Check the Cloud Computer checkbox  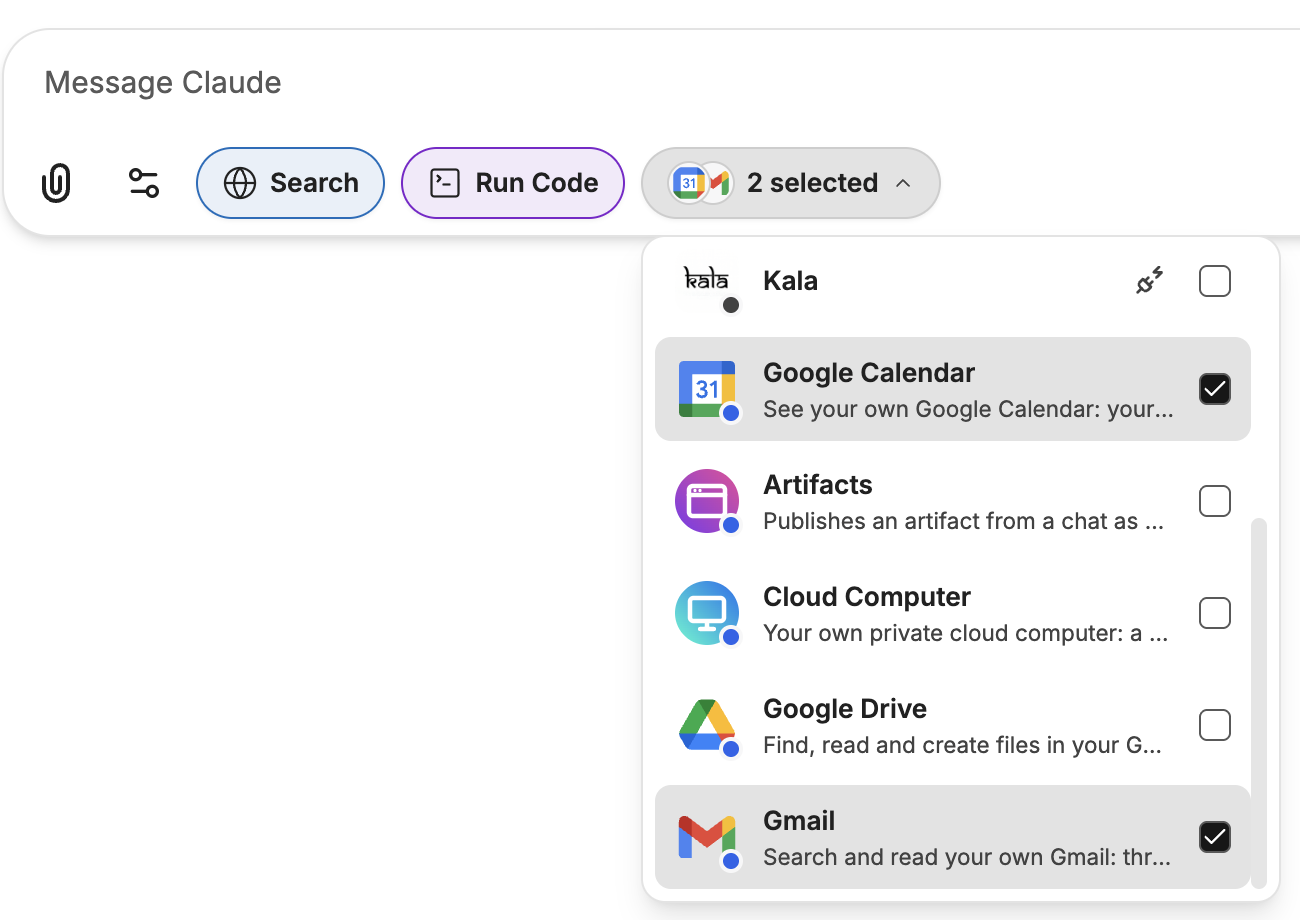pos(1215,613)
